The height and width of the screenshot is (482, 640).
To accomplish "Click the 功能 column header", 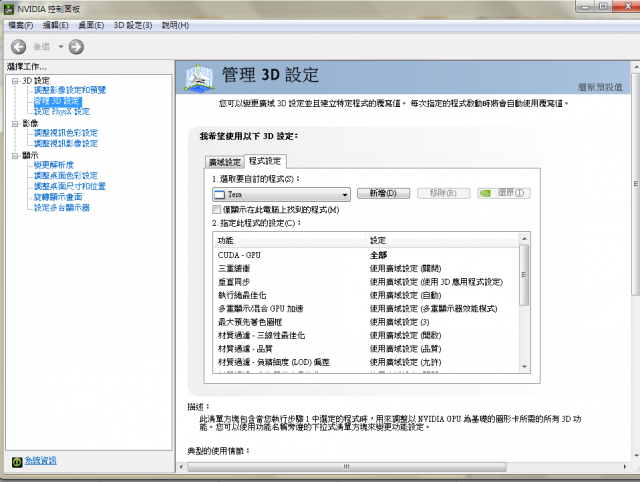I will tap(289, 240).
